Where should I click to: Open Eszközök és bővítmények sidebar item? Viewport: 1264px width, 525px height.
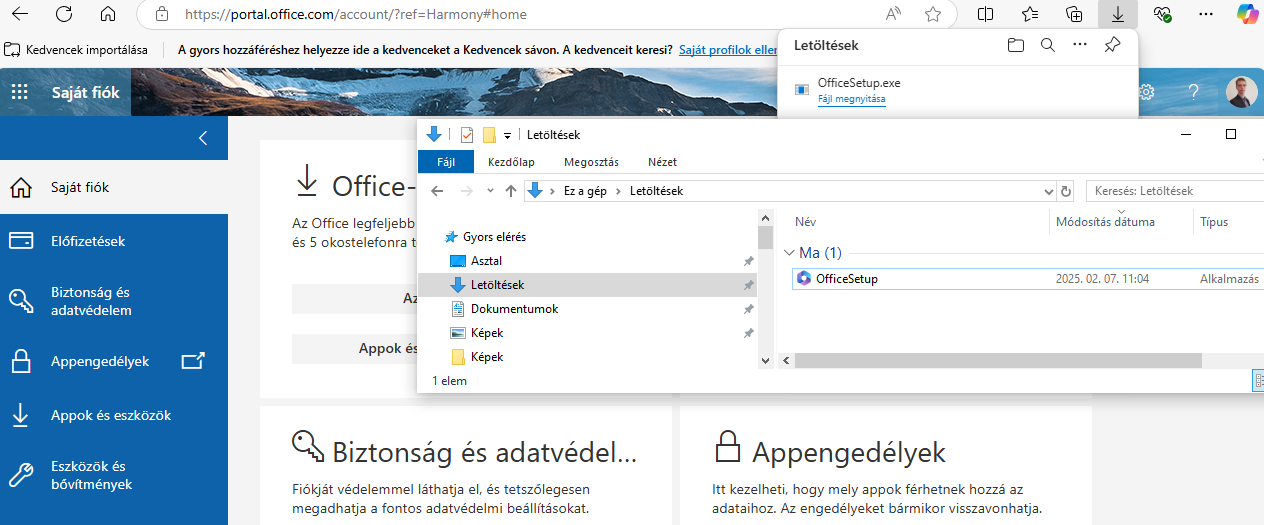point(114,475)
